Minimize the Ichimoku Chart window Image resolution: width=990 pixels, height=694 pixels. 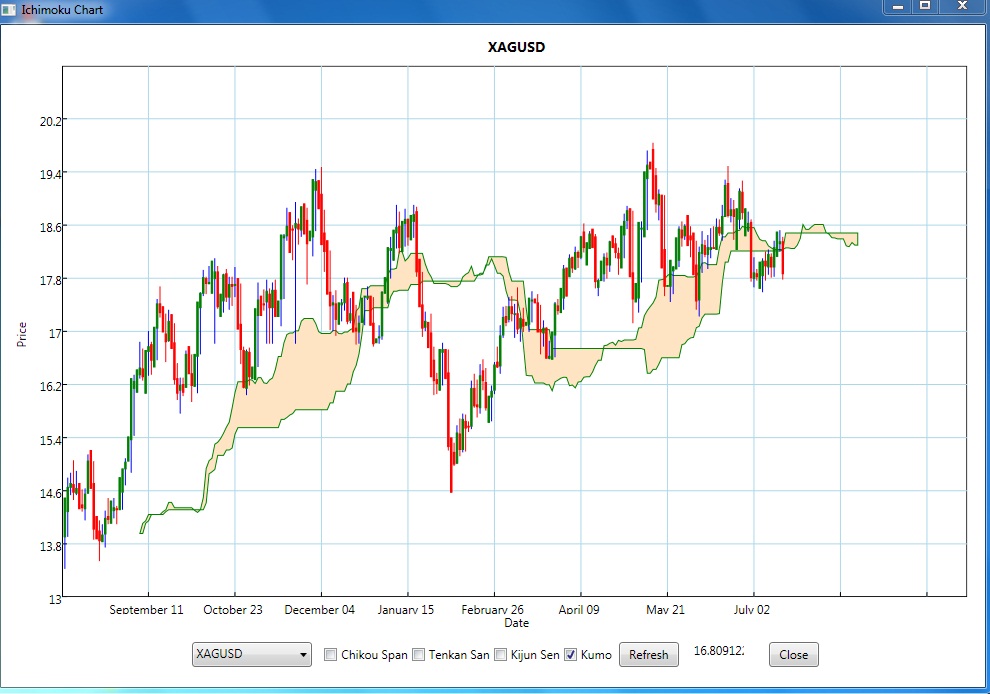(898, 6)
